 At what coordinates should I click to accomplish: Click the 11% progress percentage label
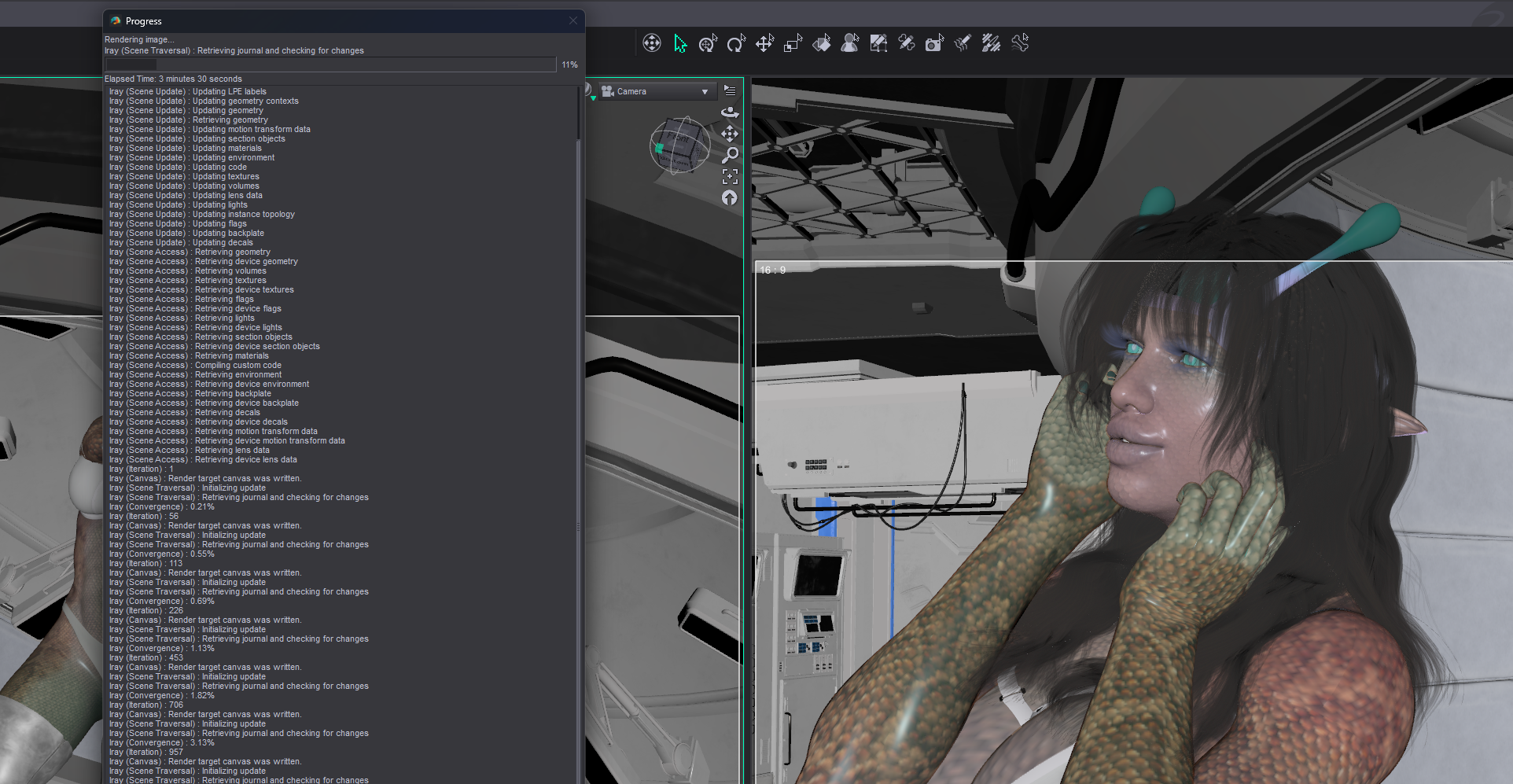[x=569, y=64]
